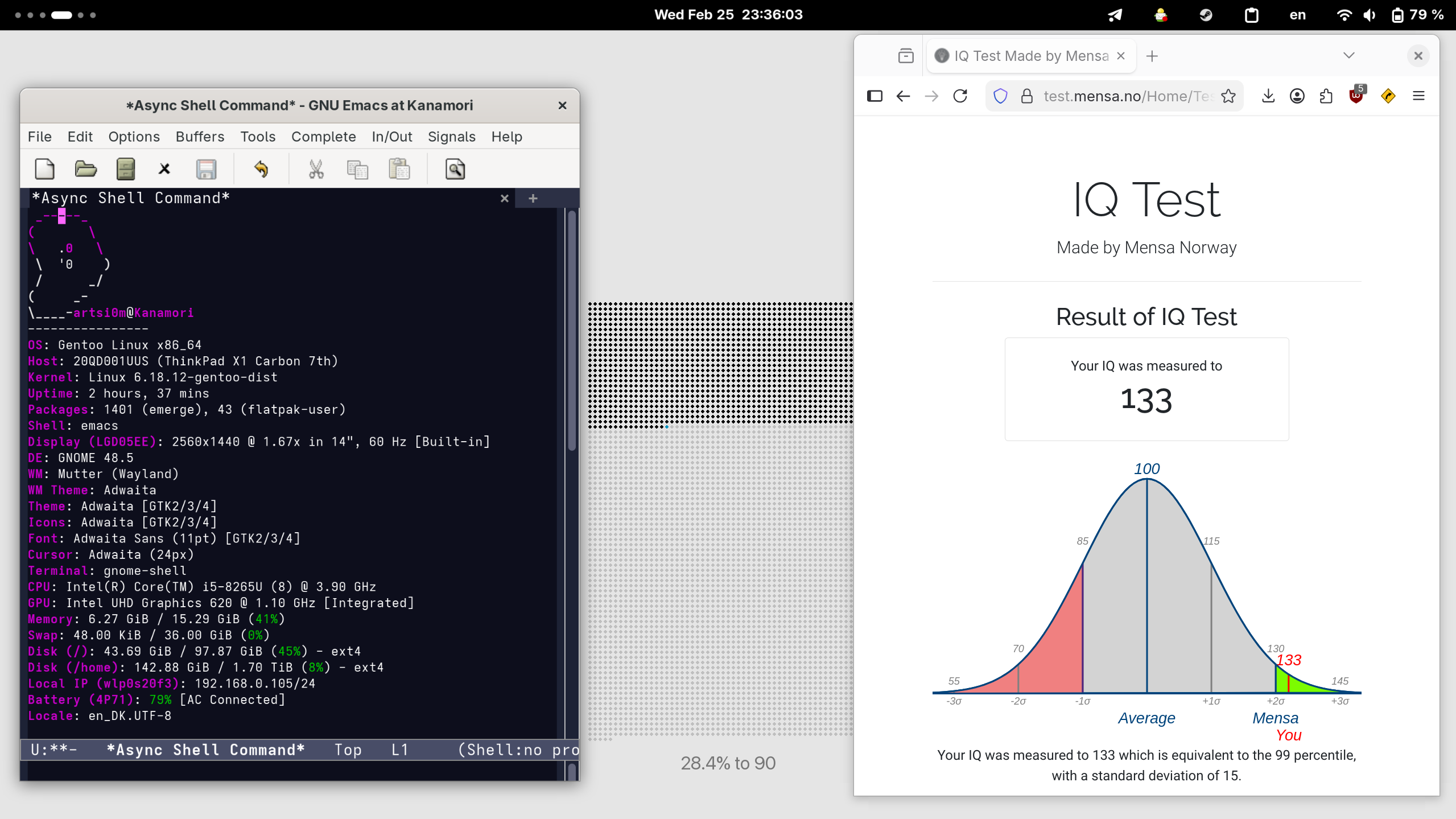
Task: Open the uBlock shield extension icon
Action: coord(1356,96)
